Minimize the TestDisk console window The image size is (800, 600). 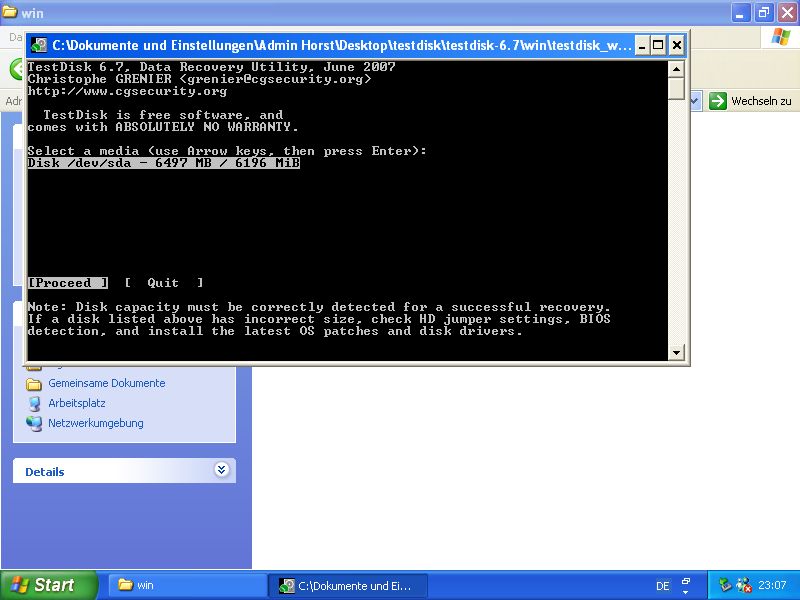point(641,45)
